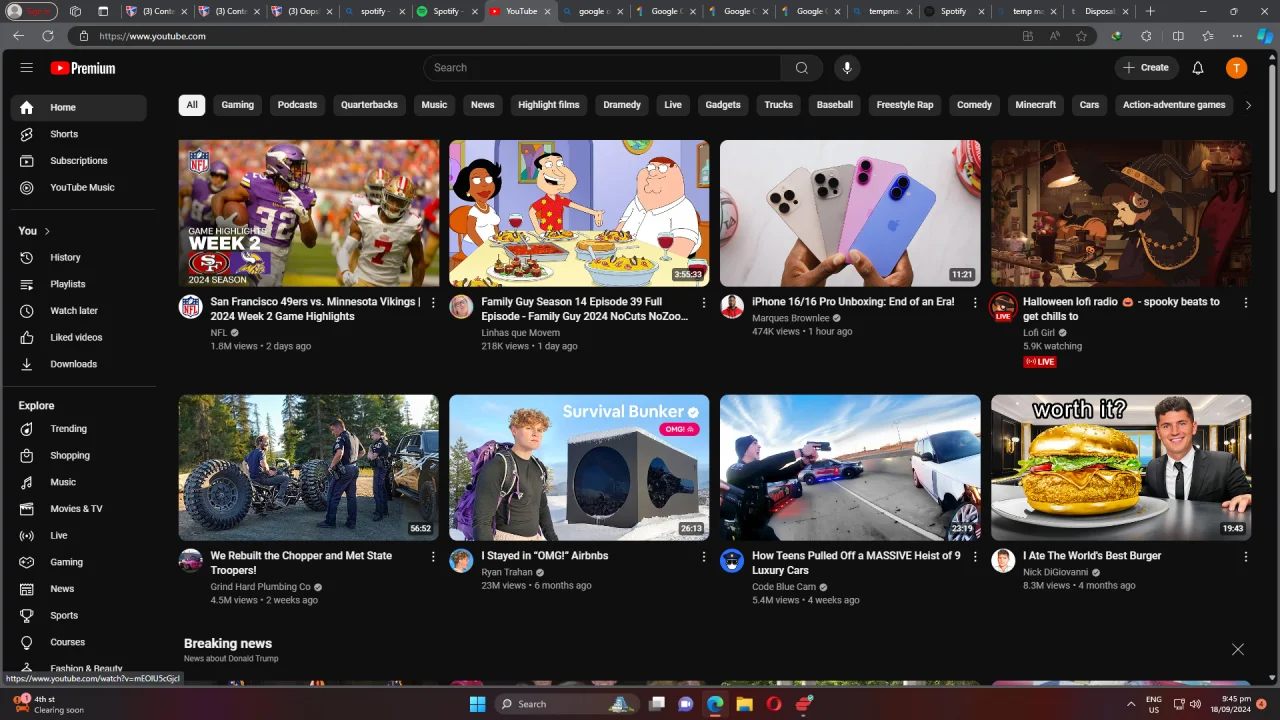Open more options for the Family Guy video
This screenshot has width=1280, height=720.
tap(704, 303)
